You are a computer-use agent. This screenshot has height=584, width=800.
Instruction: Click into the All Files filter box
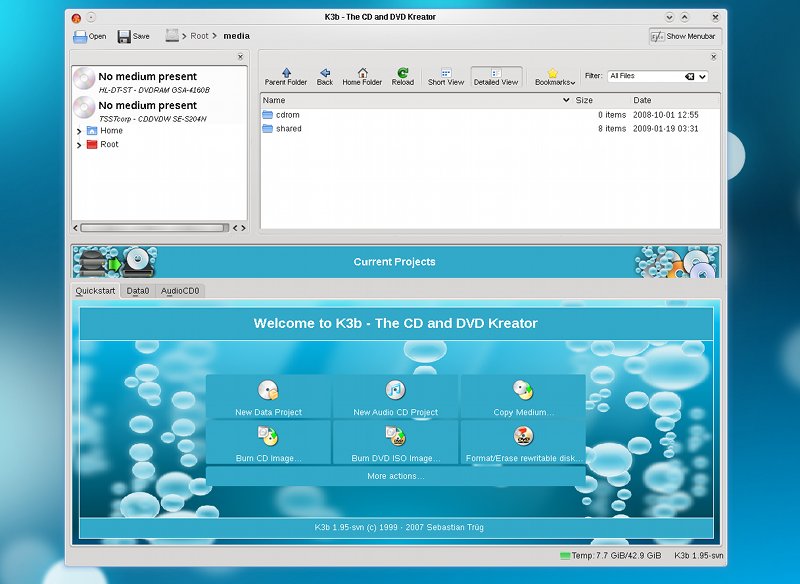tap(645, 76)
